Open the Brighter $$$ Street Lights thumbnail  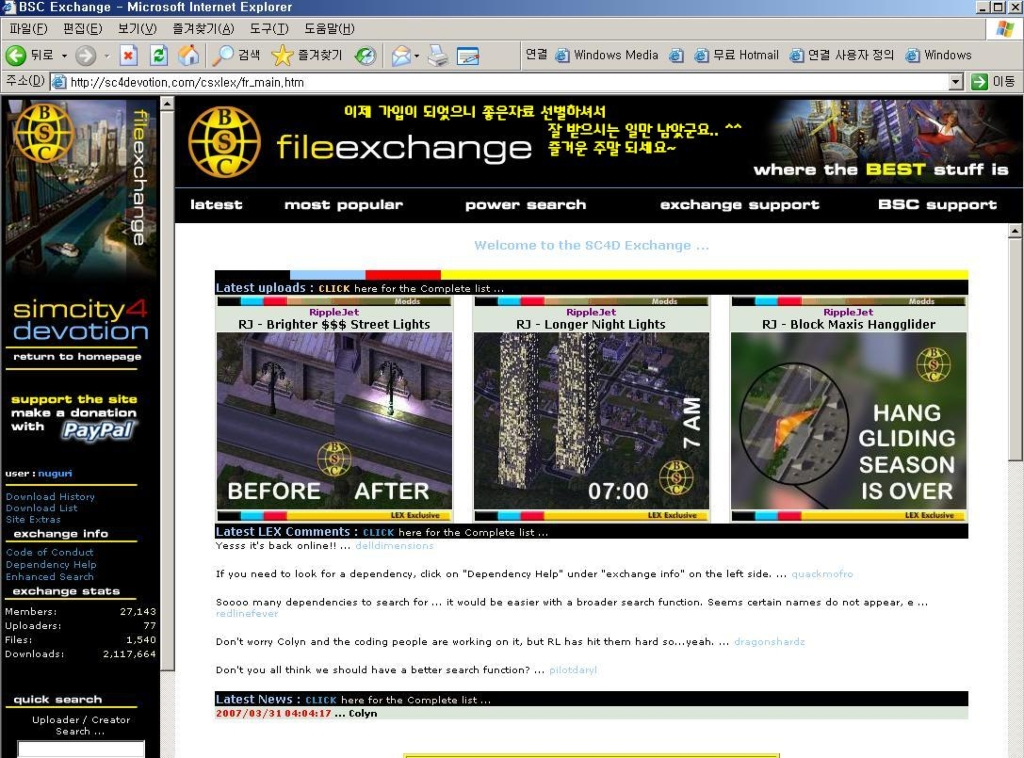pyautogui.click(x=334, y=420)
